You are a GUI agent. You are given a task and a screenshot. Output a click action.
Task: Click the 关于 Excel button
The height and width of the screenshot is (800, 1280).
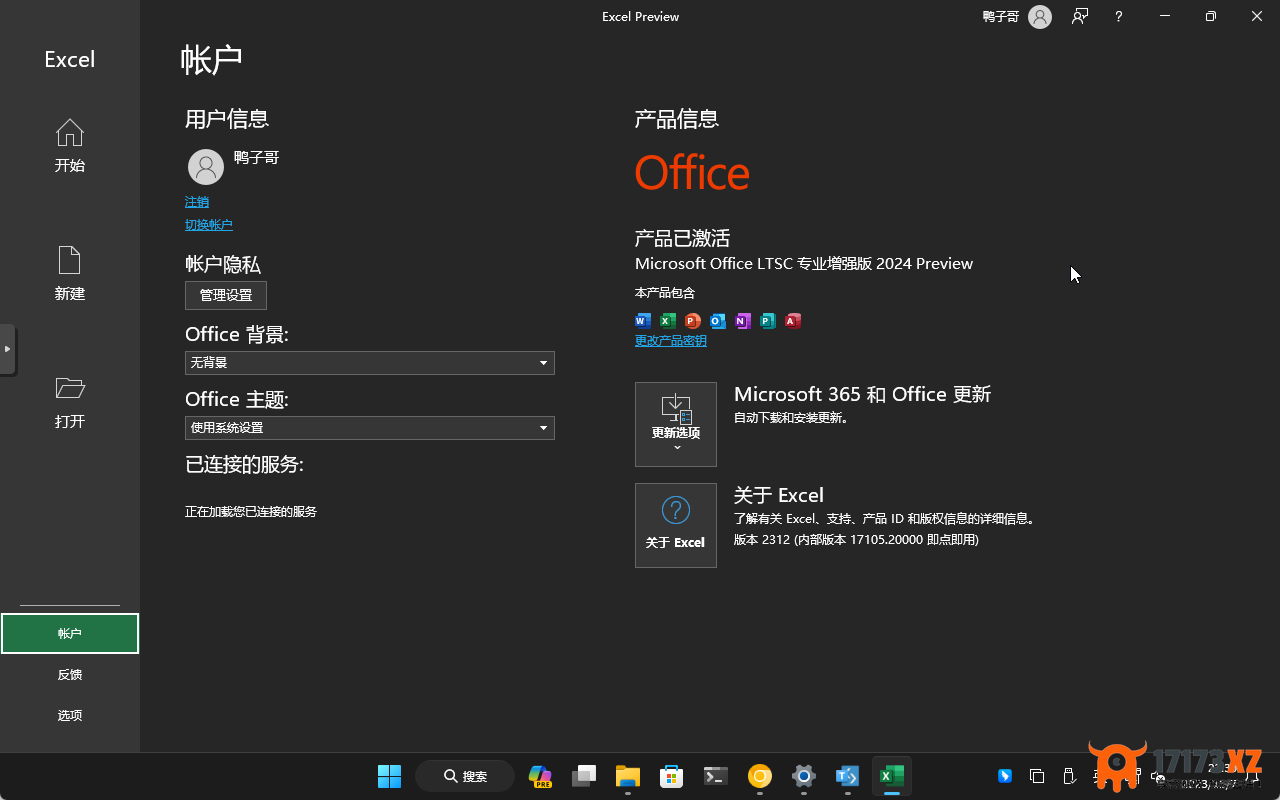(676, 525)
